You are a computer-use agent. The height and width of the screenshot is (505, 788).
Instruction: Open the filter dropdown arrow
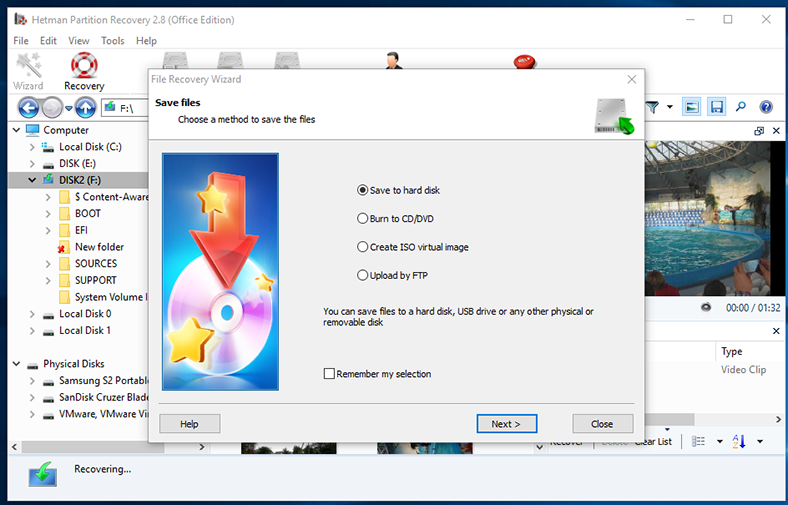coord(670,107)
